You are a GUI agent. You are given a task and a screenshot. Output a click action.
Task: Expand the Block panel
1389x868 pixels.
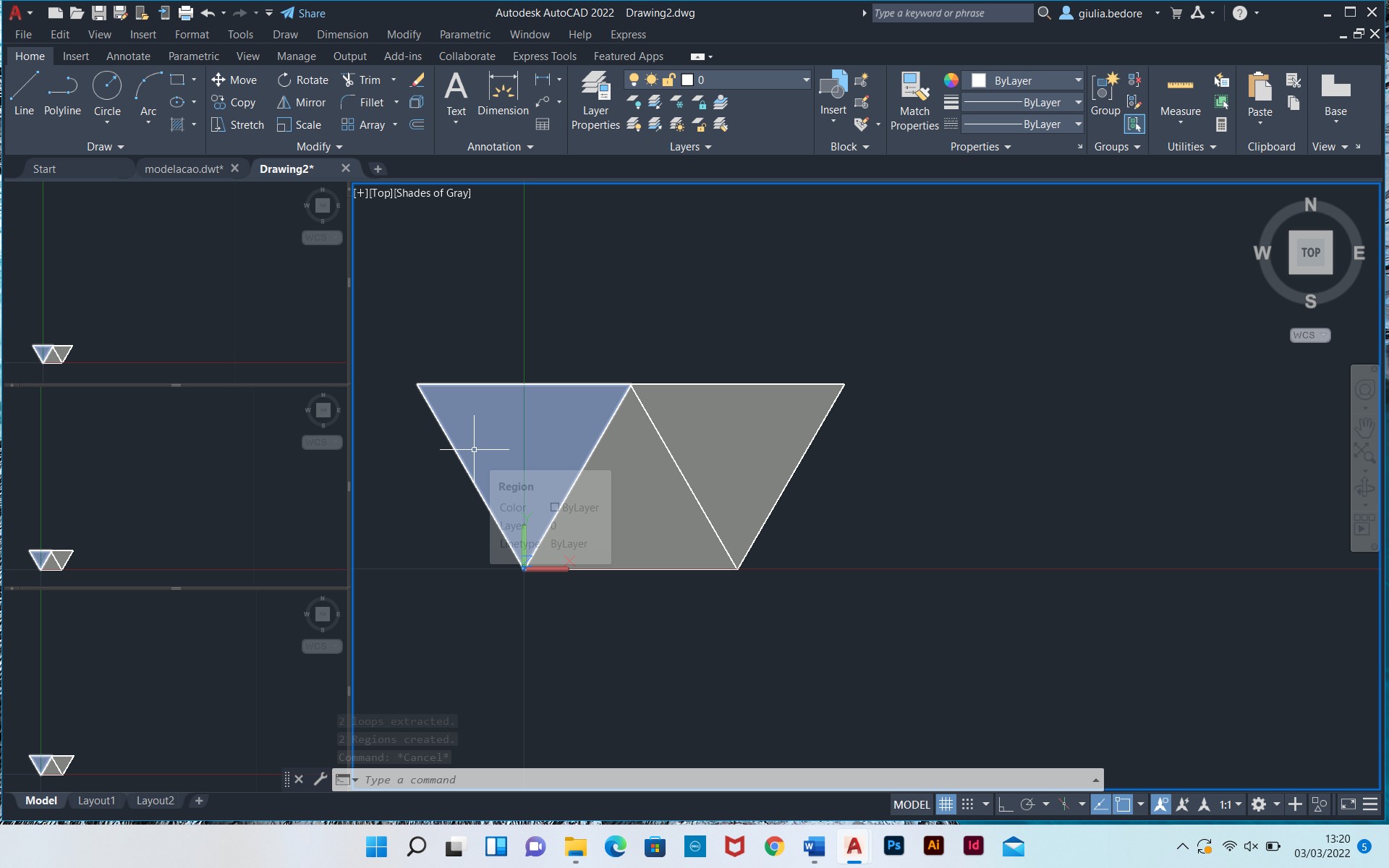(849, 147)
